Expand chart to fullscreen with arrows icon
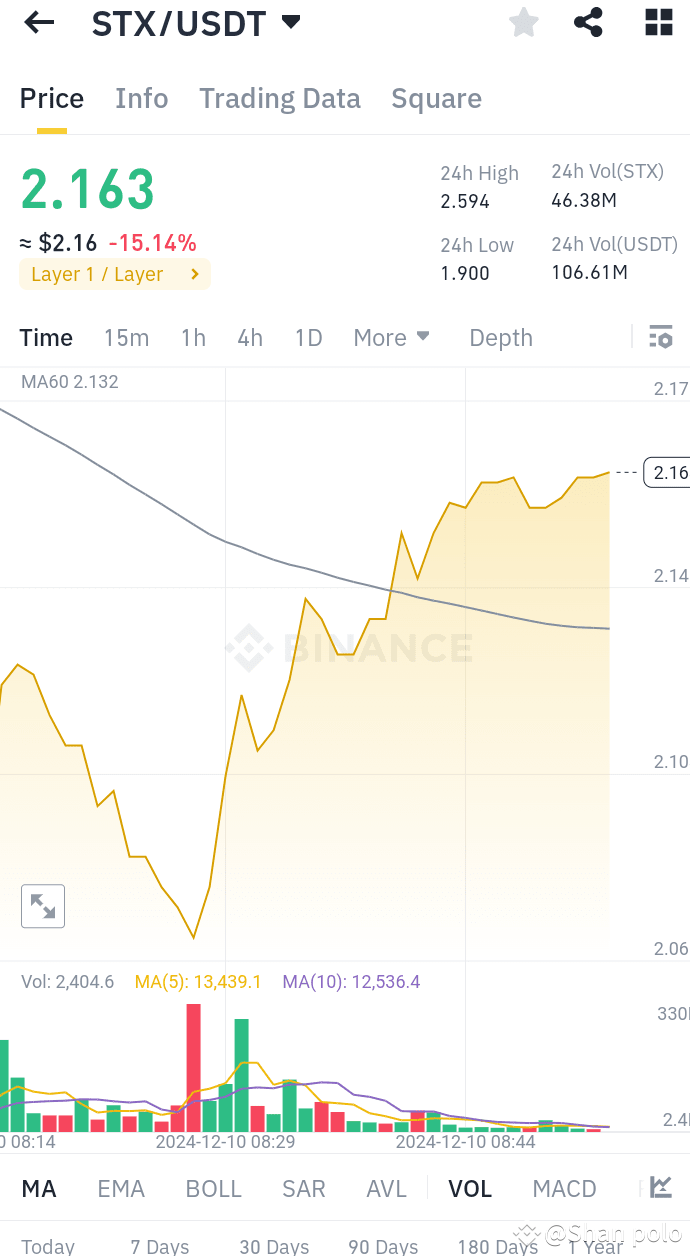This screenshot has width=690, height=1256. point(42,906)
